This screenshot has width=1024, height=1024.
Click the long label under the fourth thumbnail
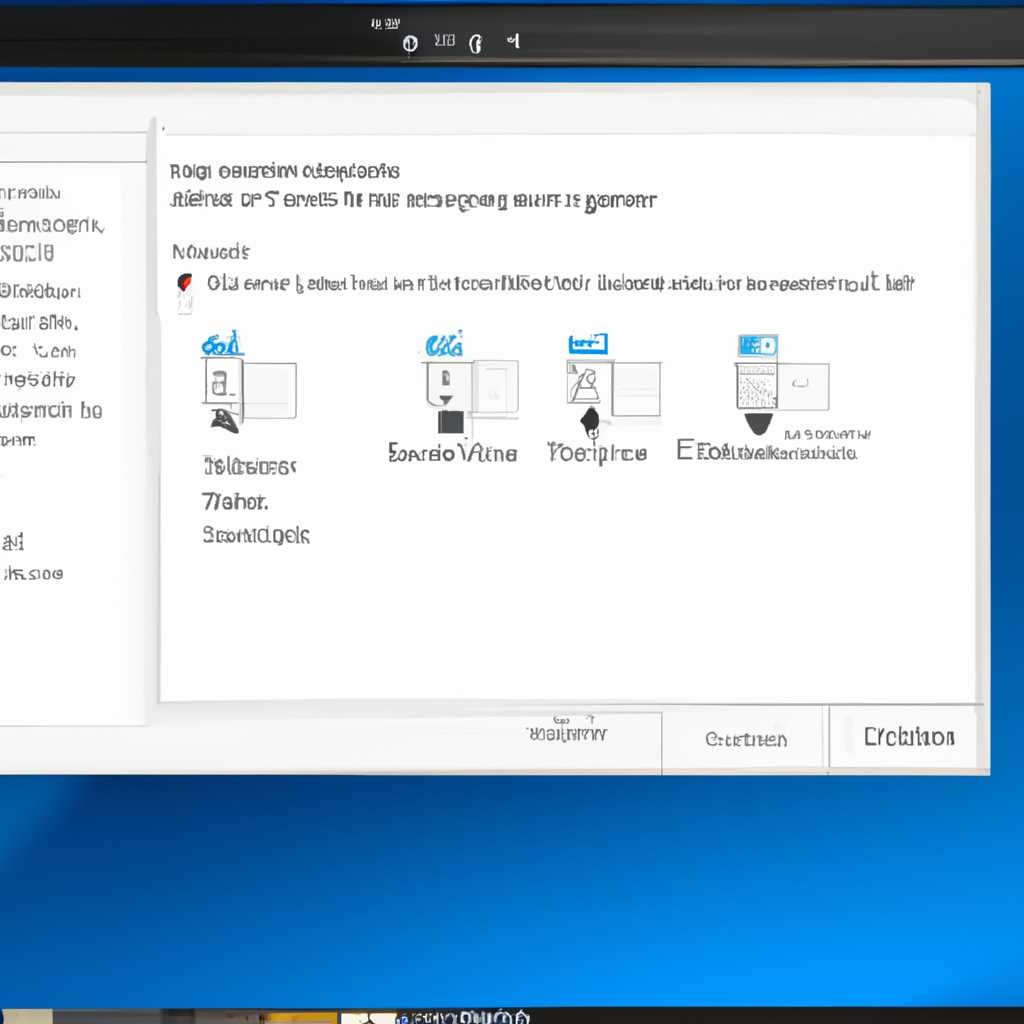[767, 451]
